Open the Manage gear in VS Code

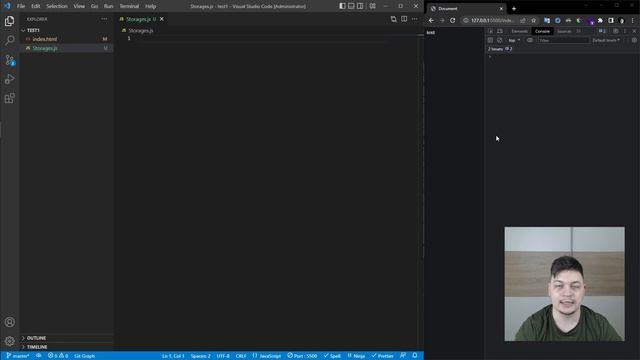9,341
